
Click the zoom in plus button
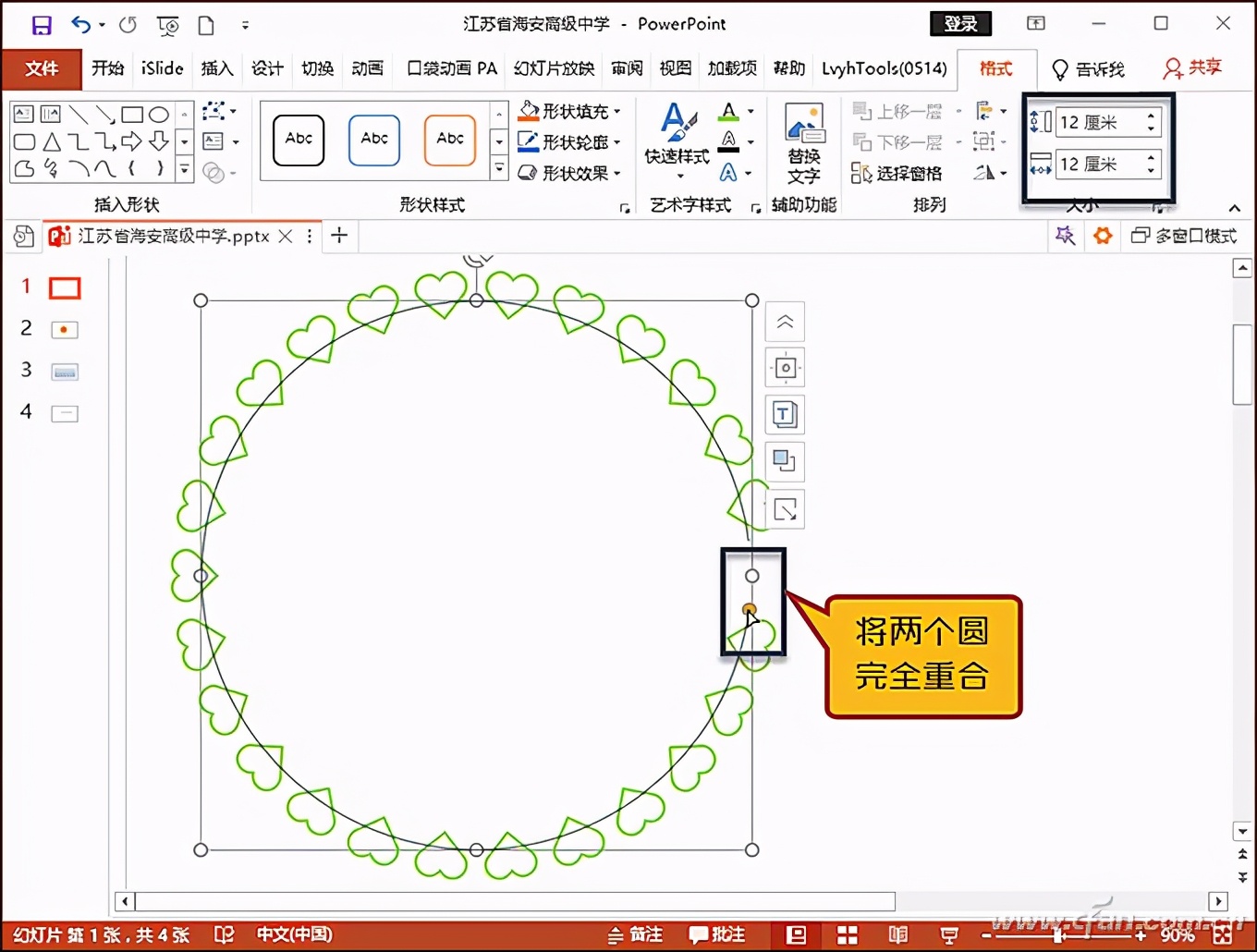coord(1141,935)
